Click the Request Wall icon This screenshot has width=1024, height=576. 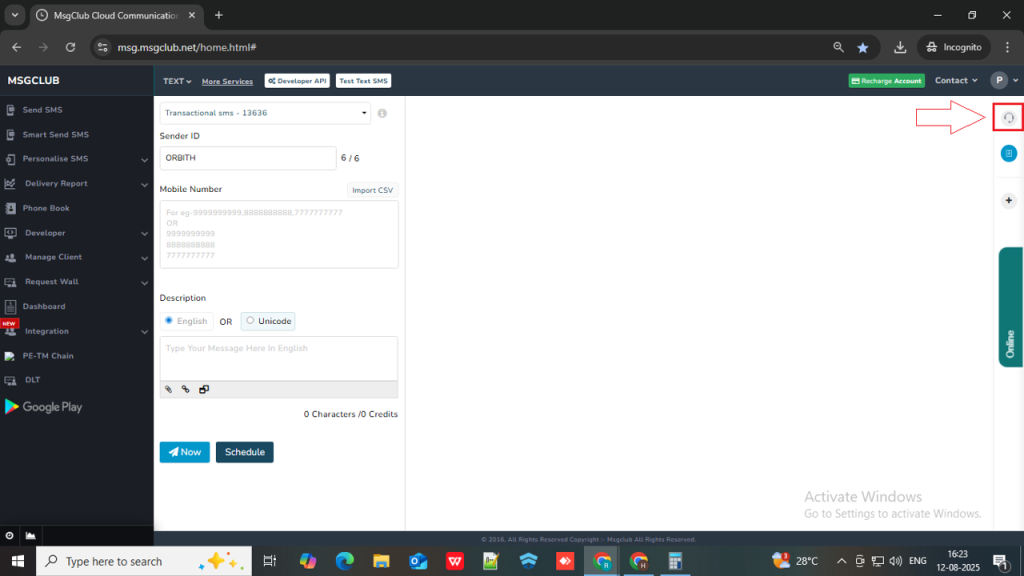click(10, 282)
